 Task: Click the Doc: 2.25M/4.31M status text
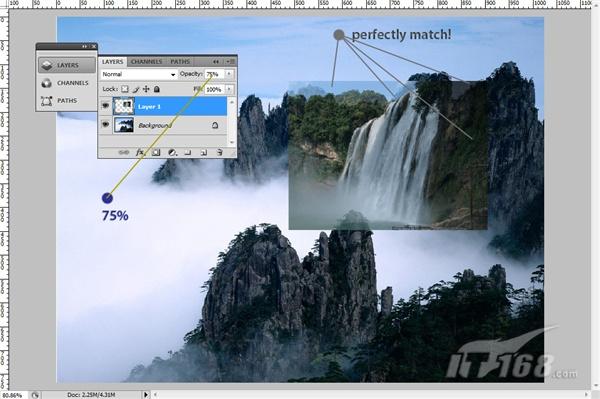click(91, 394)
